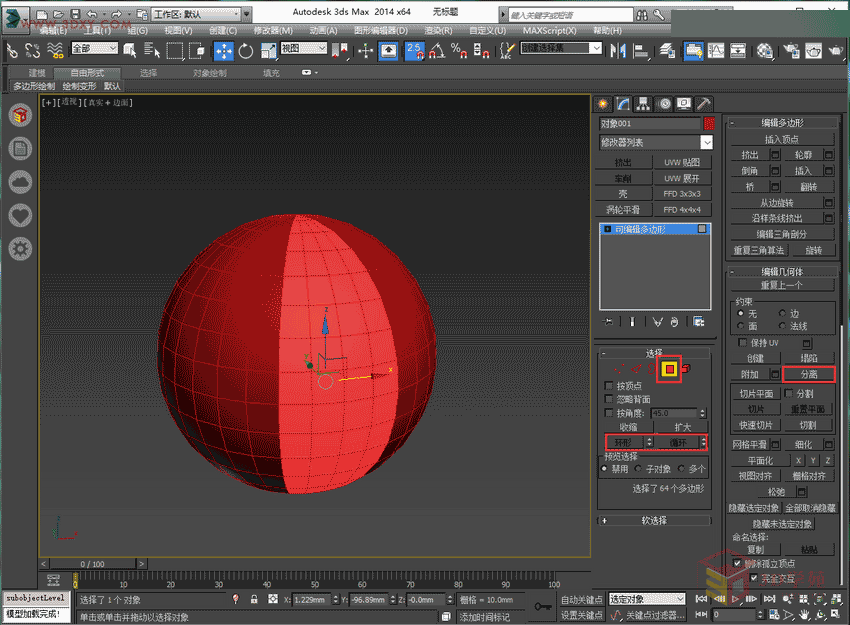Click the Motion panel wheel icon
This screenshot has height=625, width=850.
[x=663, y=103]
